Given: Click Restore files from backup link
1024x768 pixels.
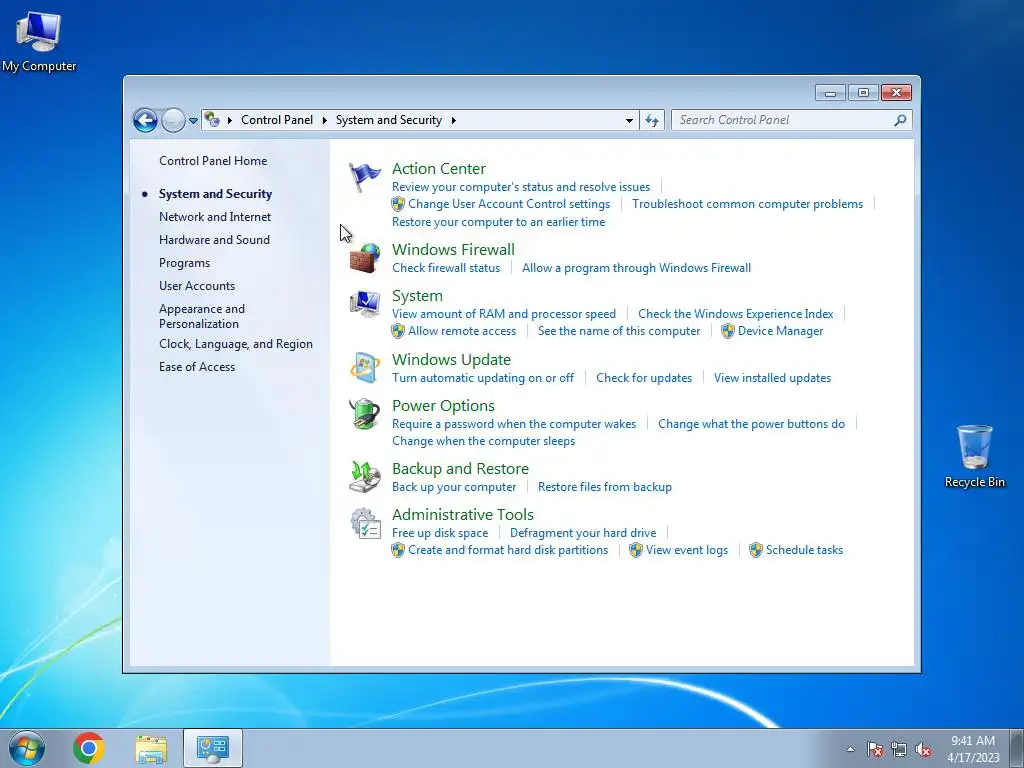Looking at the screenshot, I should (x=605, y=487).
